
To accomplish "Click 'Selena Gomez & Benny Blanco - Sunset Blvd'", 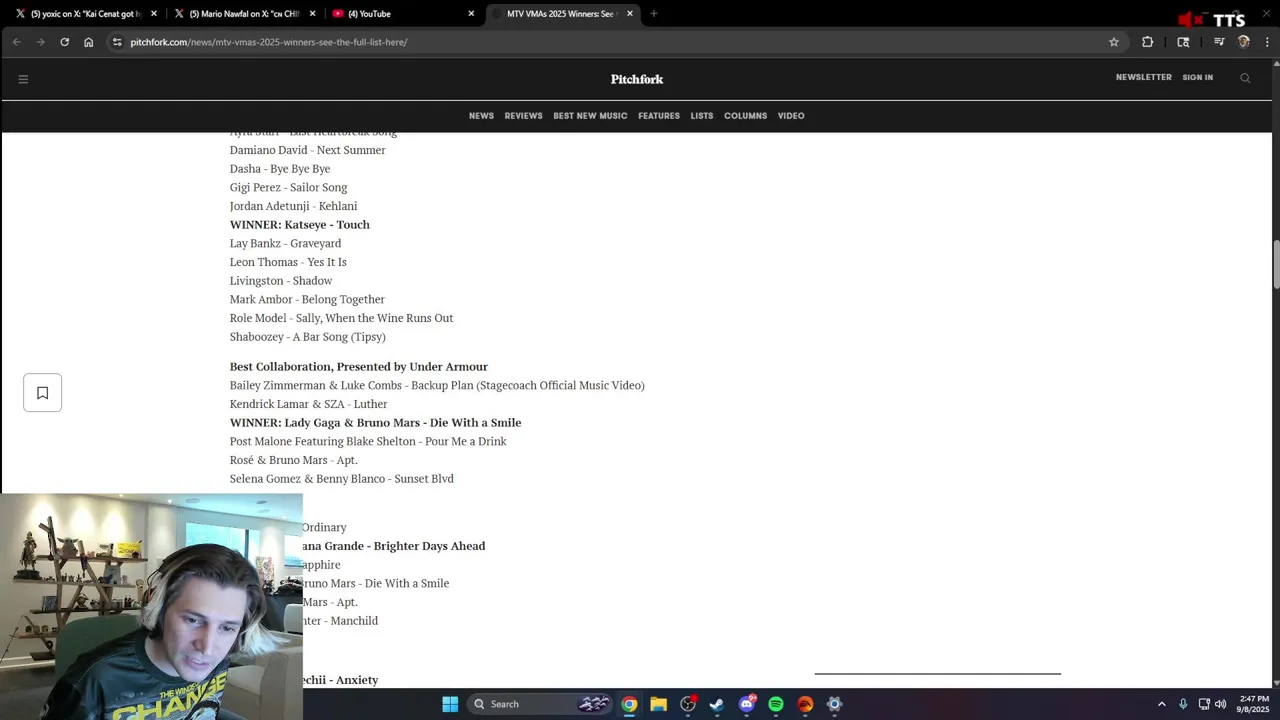I will pos(342,479).
